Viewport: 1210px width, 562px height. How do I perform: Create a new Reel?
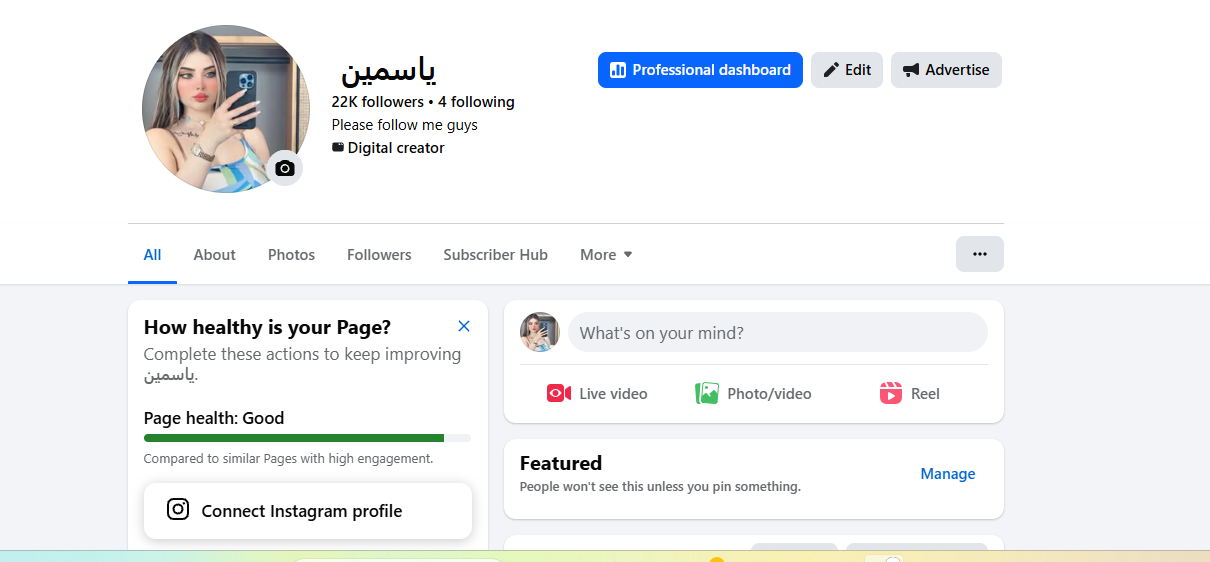click(x=909, y=394)
